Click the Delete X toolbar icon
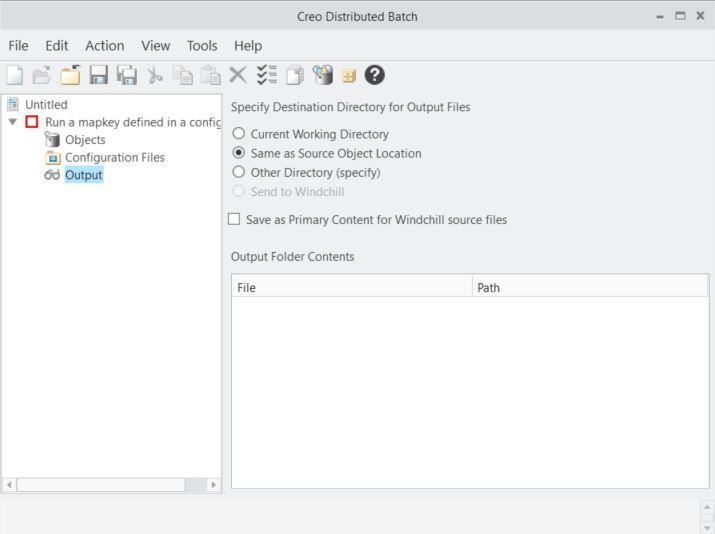The height and width of the screenshot is (534, 715). point(238,75)
